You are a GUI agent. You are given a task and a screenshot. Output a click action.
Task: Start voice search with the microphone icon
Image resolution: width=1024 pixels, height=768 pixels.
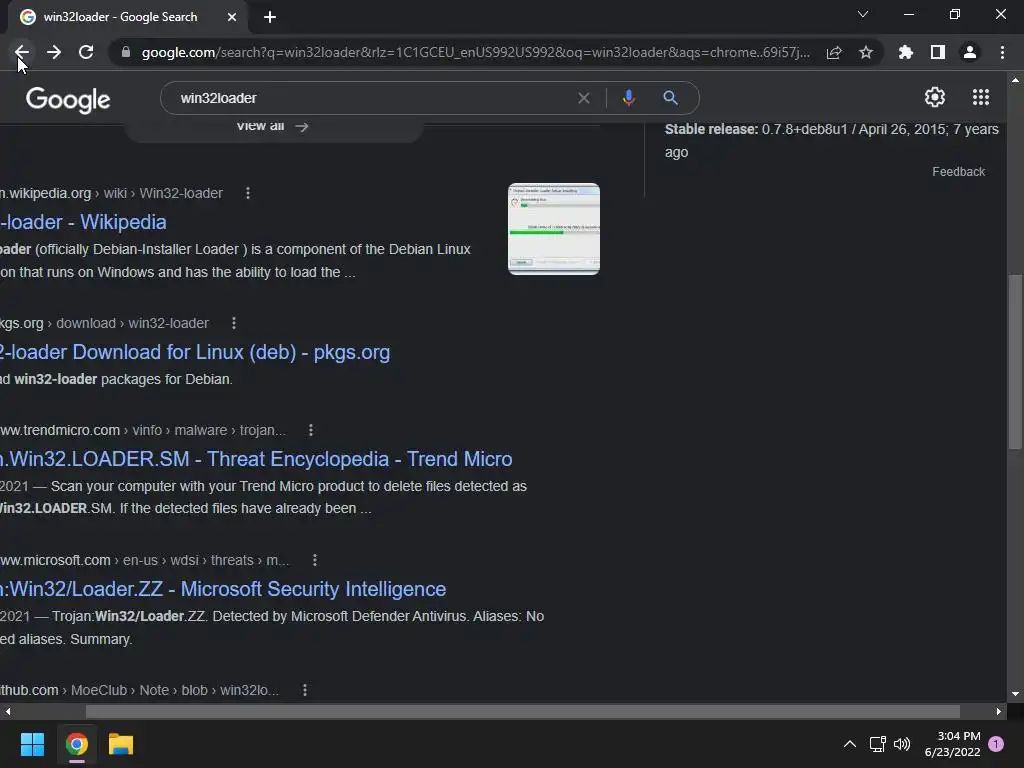click(628, 98)
